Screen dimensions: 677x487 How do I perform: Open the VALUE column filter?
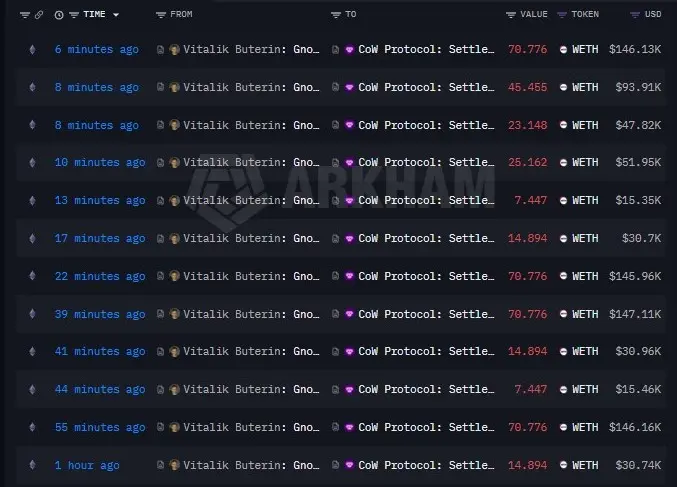coord(511,15)
